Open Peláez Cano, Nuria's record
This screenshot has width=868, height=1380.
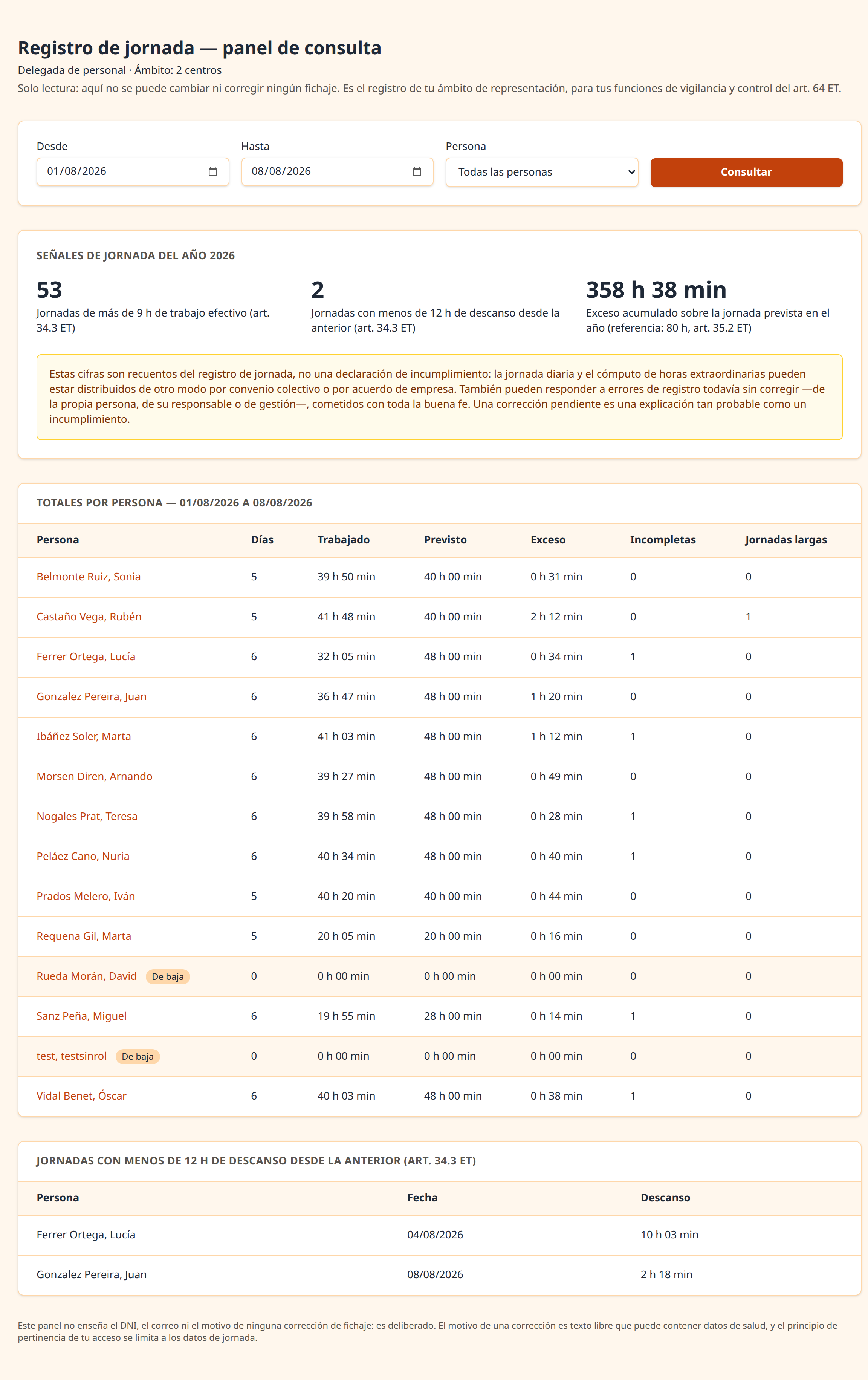click(83, 856)
